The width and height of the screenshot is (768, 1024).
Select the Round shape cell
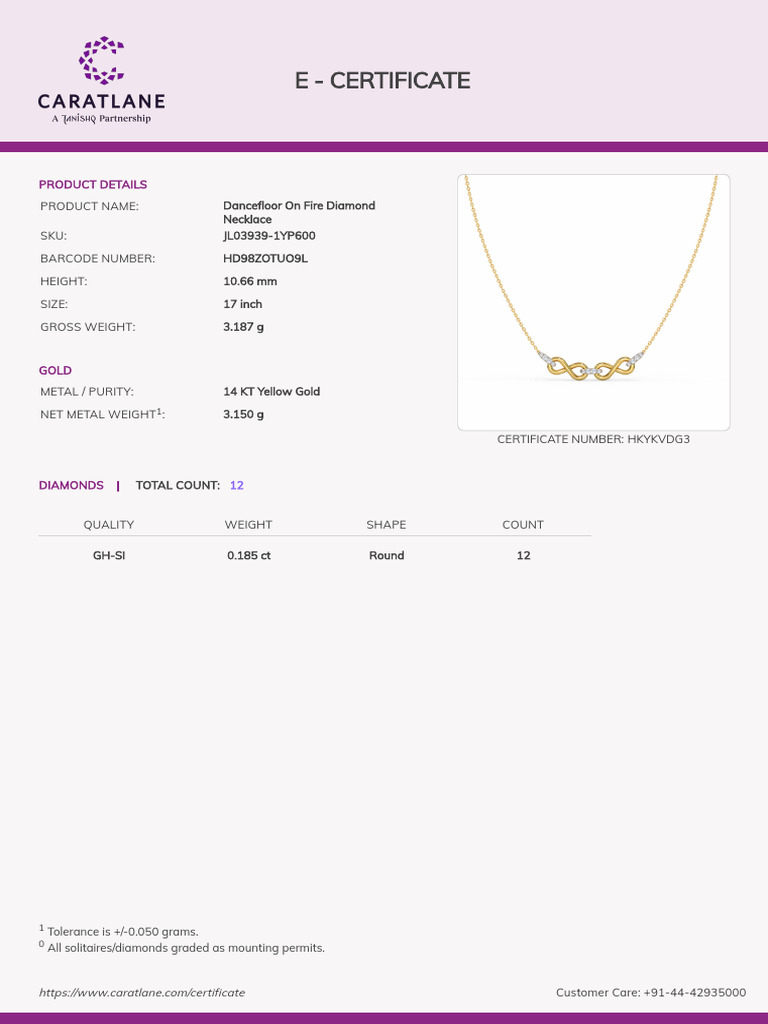pos(387,555)
